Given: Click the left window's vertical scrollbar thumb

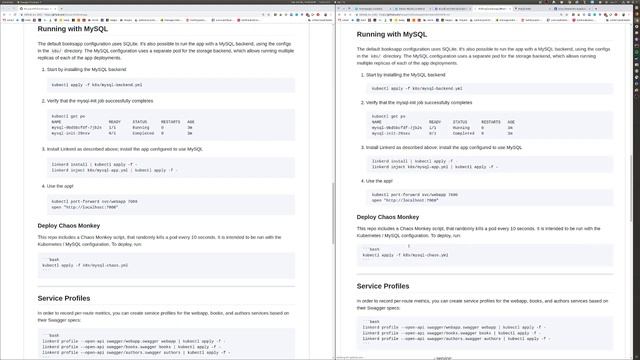Looking at the screenshot, I should click(333, 213).
